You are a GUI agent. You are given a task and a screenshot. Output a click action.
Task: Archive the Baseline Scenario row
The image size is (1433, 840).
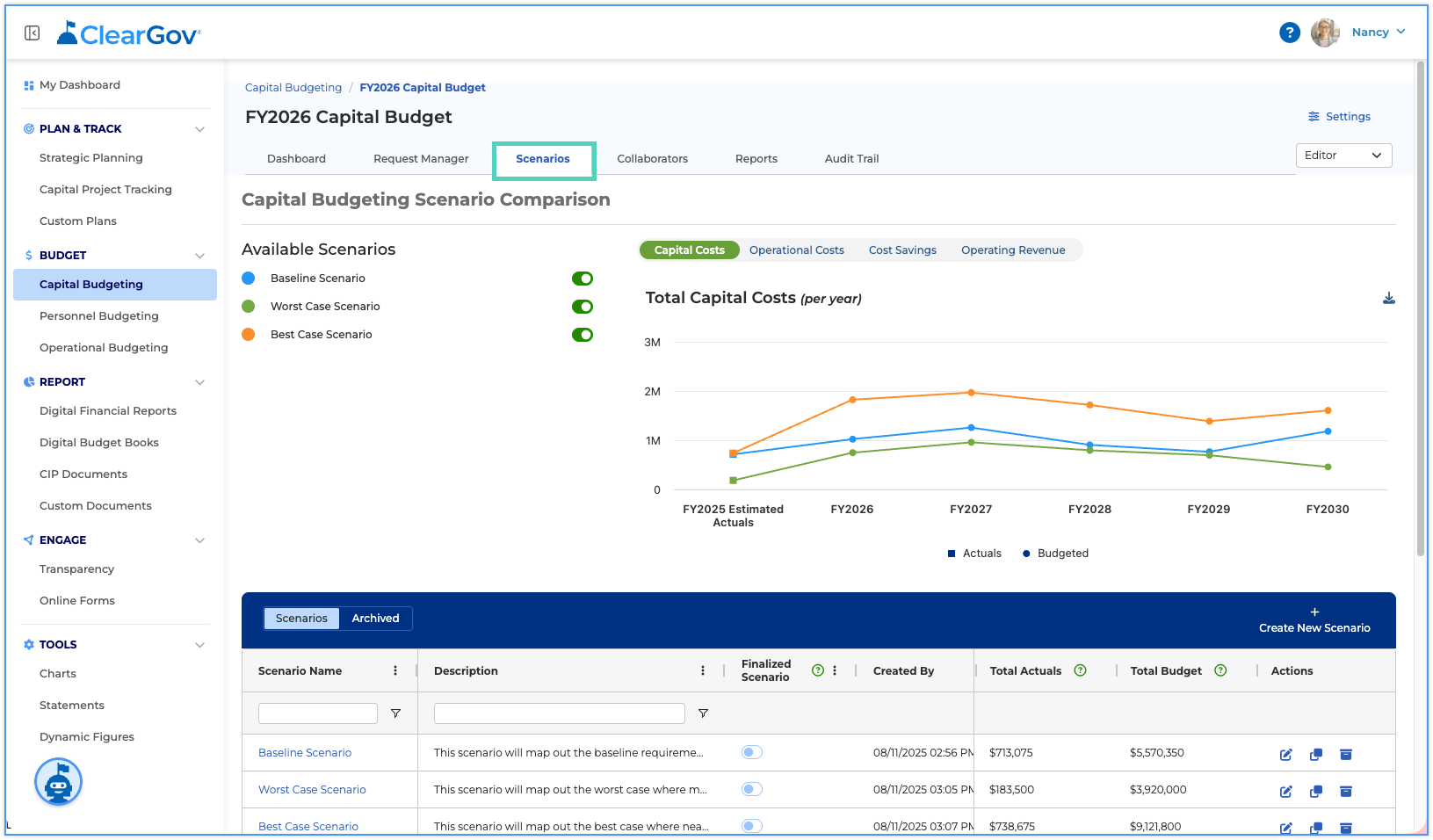click(1345, 754)
